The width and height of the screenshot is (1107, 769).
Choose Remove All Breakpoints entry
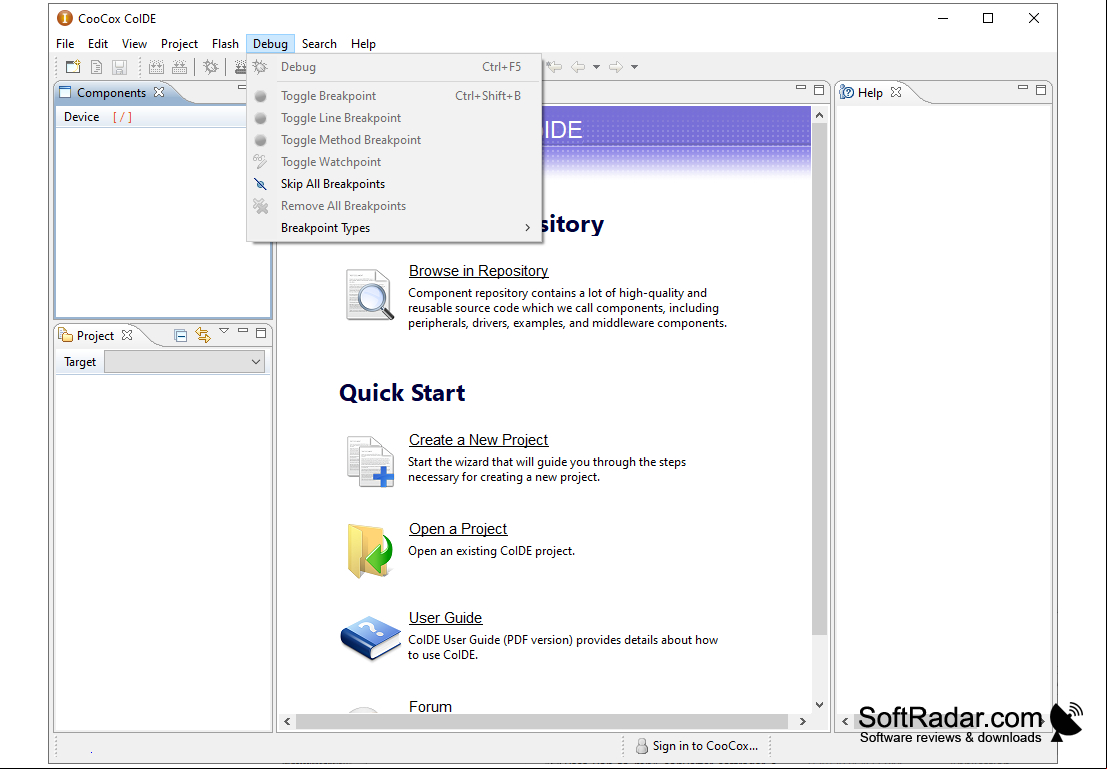[x=394, y=205]
